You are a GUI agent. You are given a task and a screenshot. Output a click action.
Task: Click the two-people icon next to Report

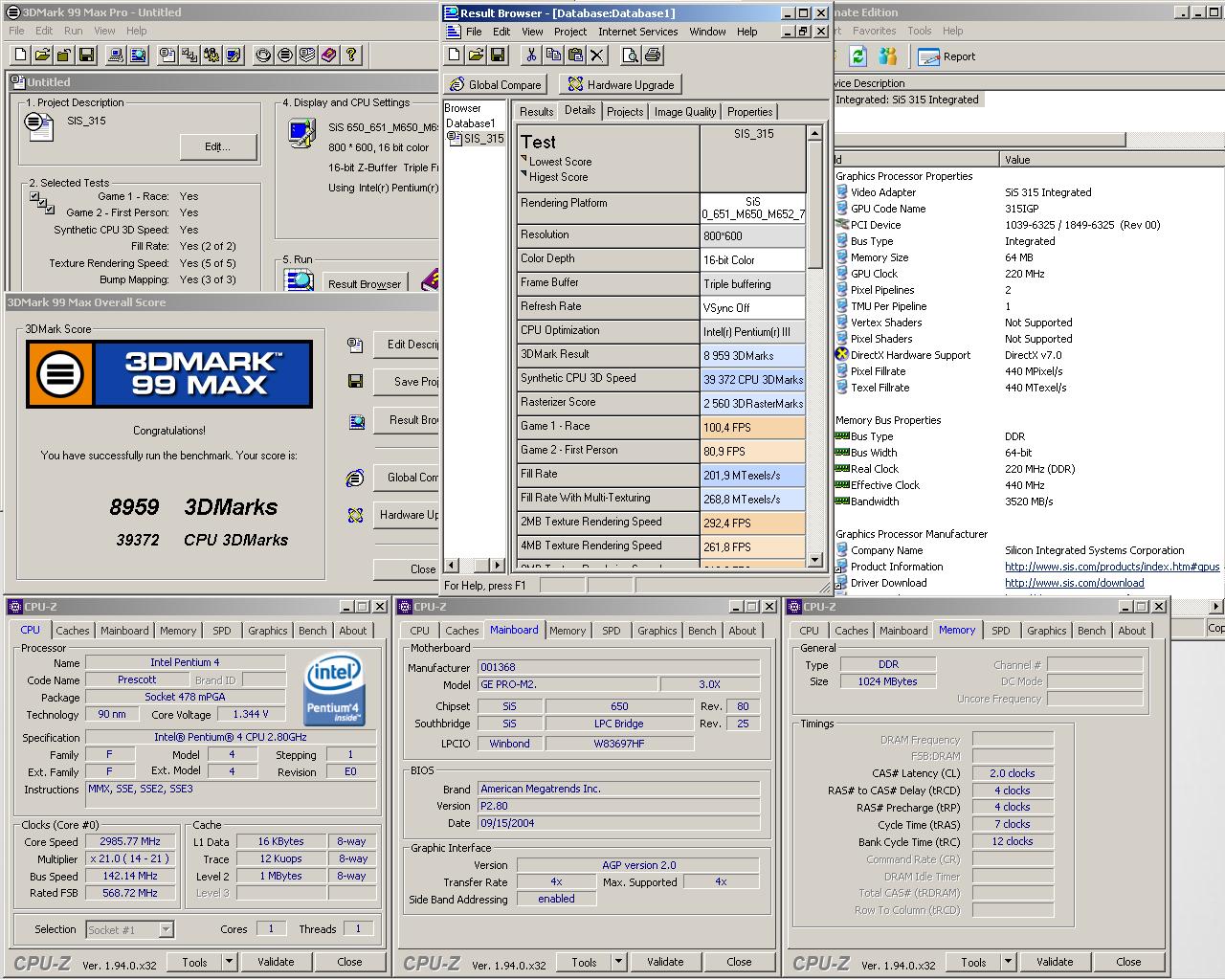tap(888, 56)
